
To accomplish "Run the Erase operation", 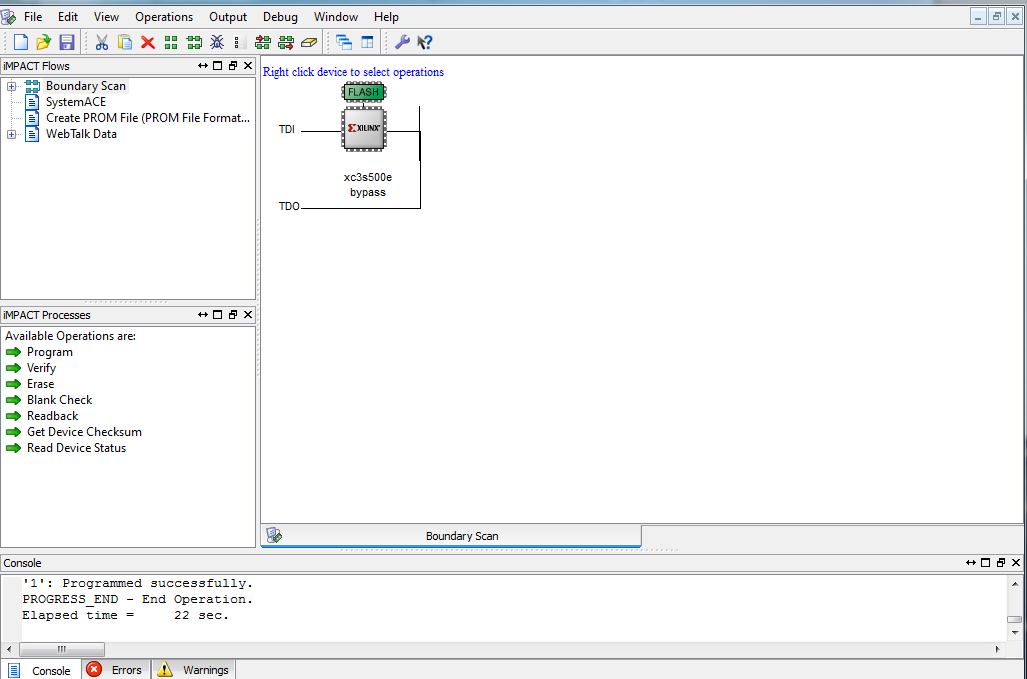I will (41, 384).
